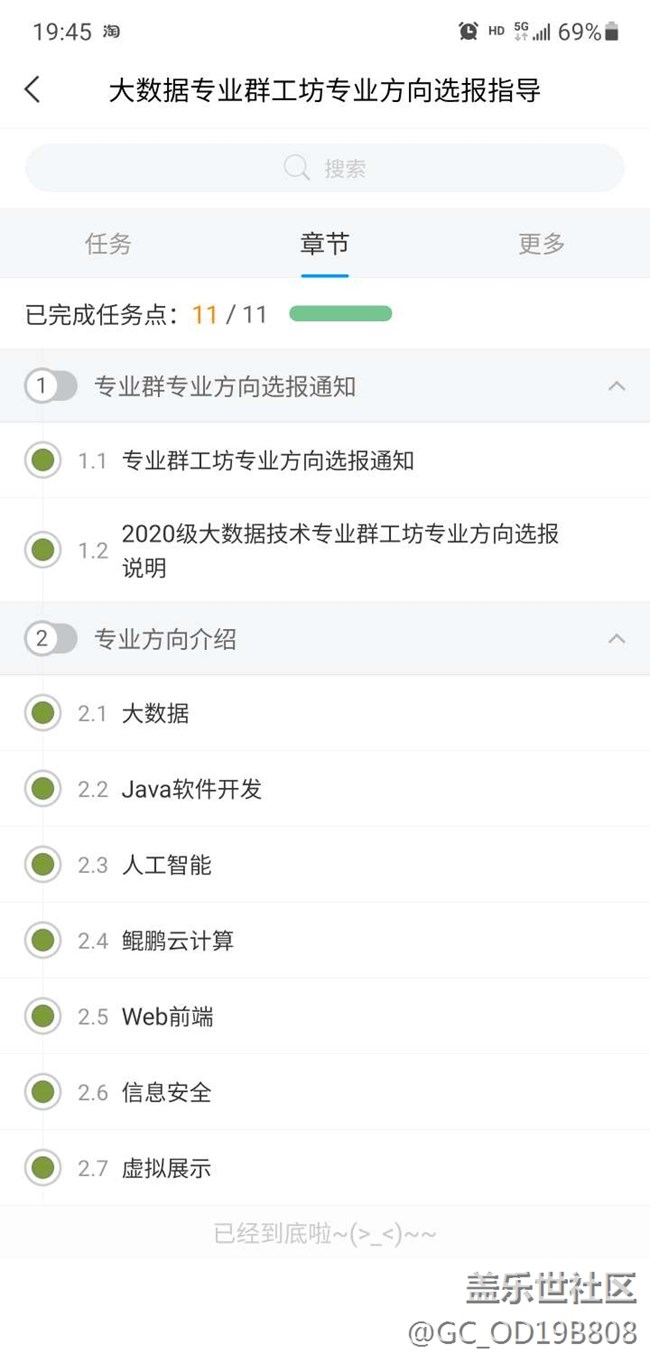Tap the back arrow icon
Image resolution: width=650 pixels, height=1372 pixels.
pyautogui.click(x=32, y=90)
